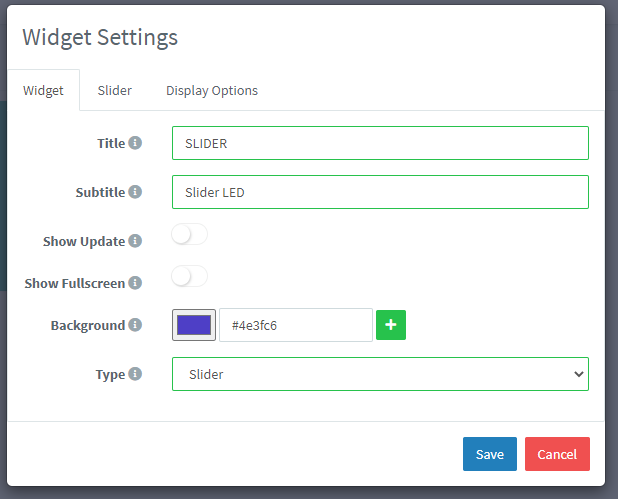Click the #4e3fc6 hex color field

296,325
